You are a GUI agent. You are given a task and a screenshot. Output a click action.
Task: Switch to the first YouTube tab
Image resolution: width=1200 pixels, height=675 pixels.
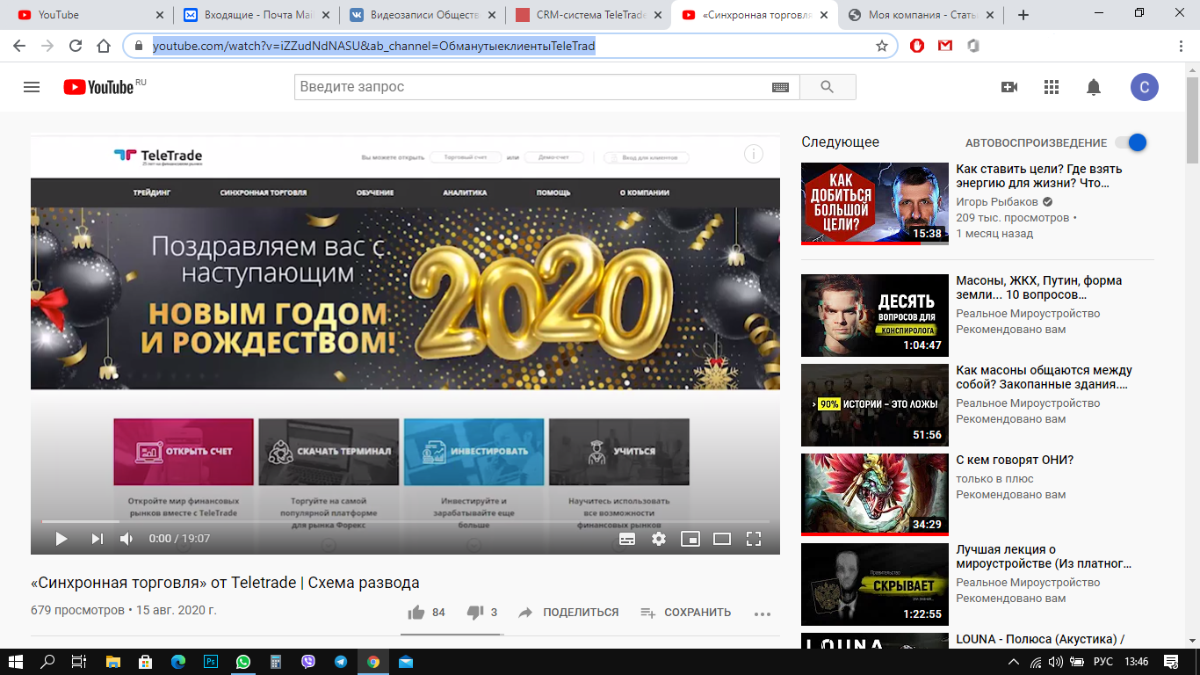click(x=88, y=15)
